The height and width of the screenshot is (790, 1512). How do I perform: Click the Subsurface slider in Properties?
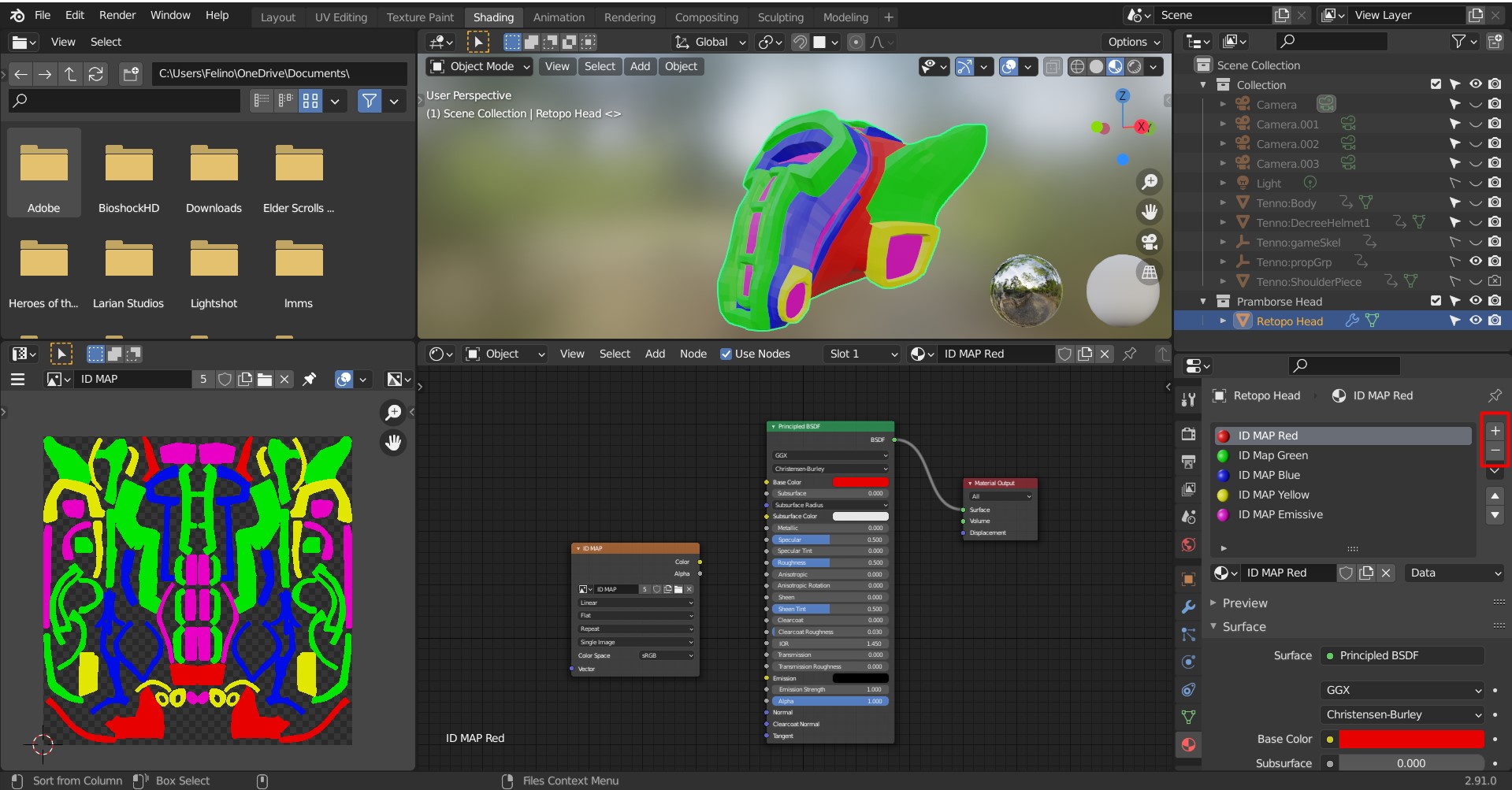point(1411,764)
